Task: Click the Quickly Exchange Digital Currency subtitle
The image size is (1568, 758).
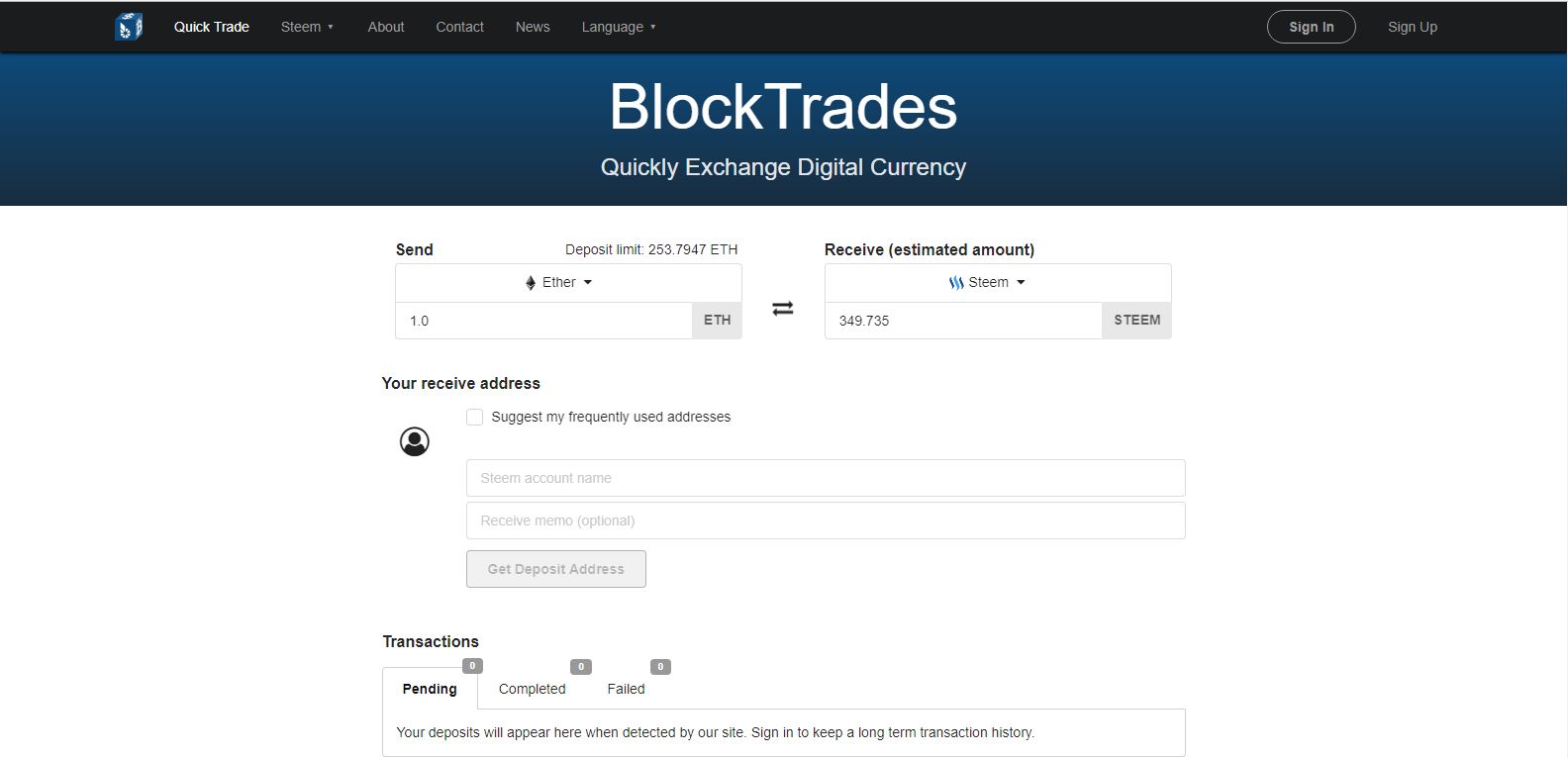Action: (783, 167)
